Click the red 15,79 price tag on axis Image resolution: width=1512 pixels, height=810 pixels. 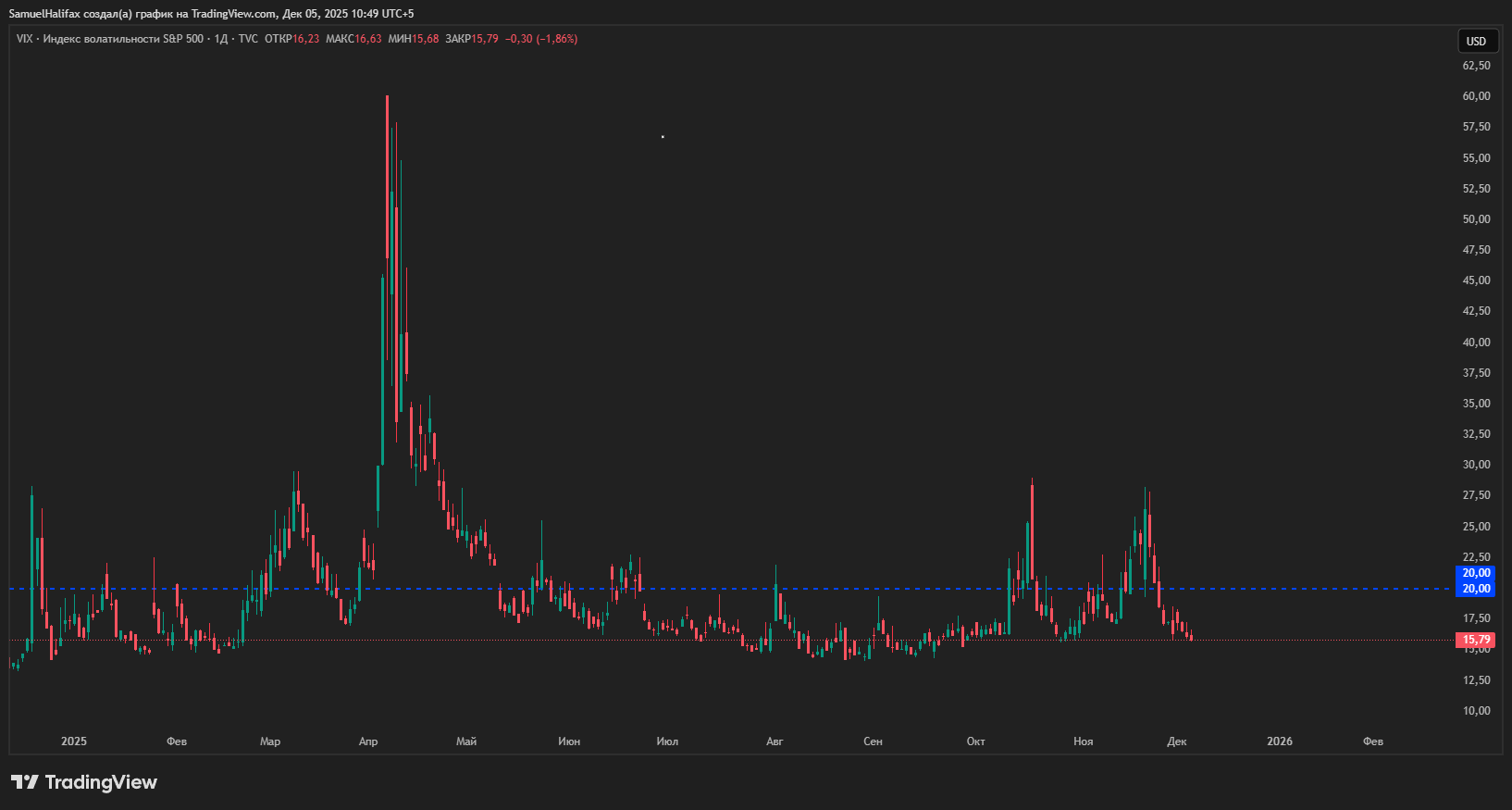pos(1476,640)
